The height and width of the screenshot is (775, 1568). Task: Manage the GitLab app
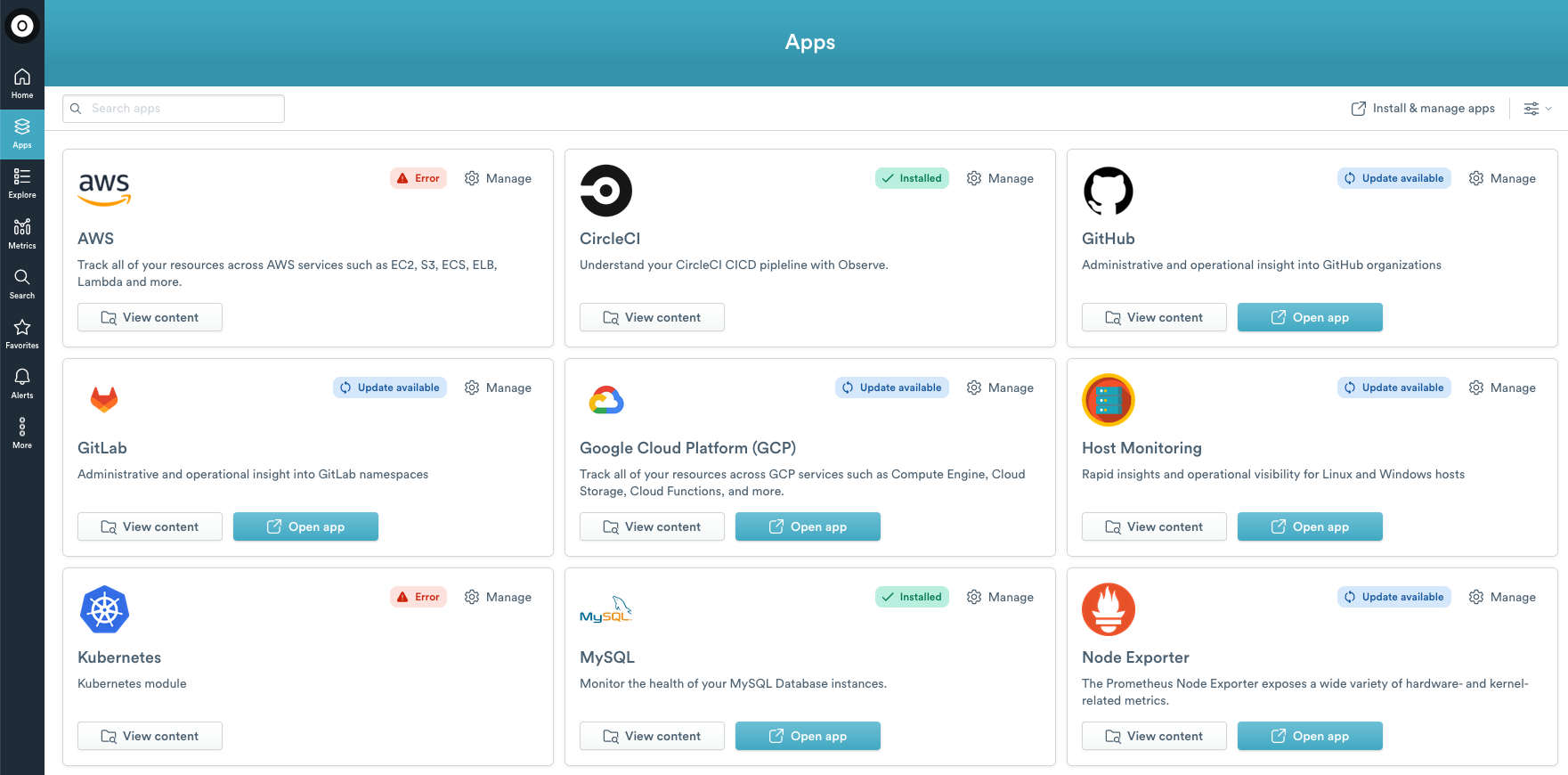pyautogui.click(x=498, y=387)
